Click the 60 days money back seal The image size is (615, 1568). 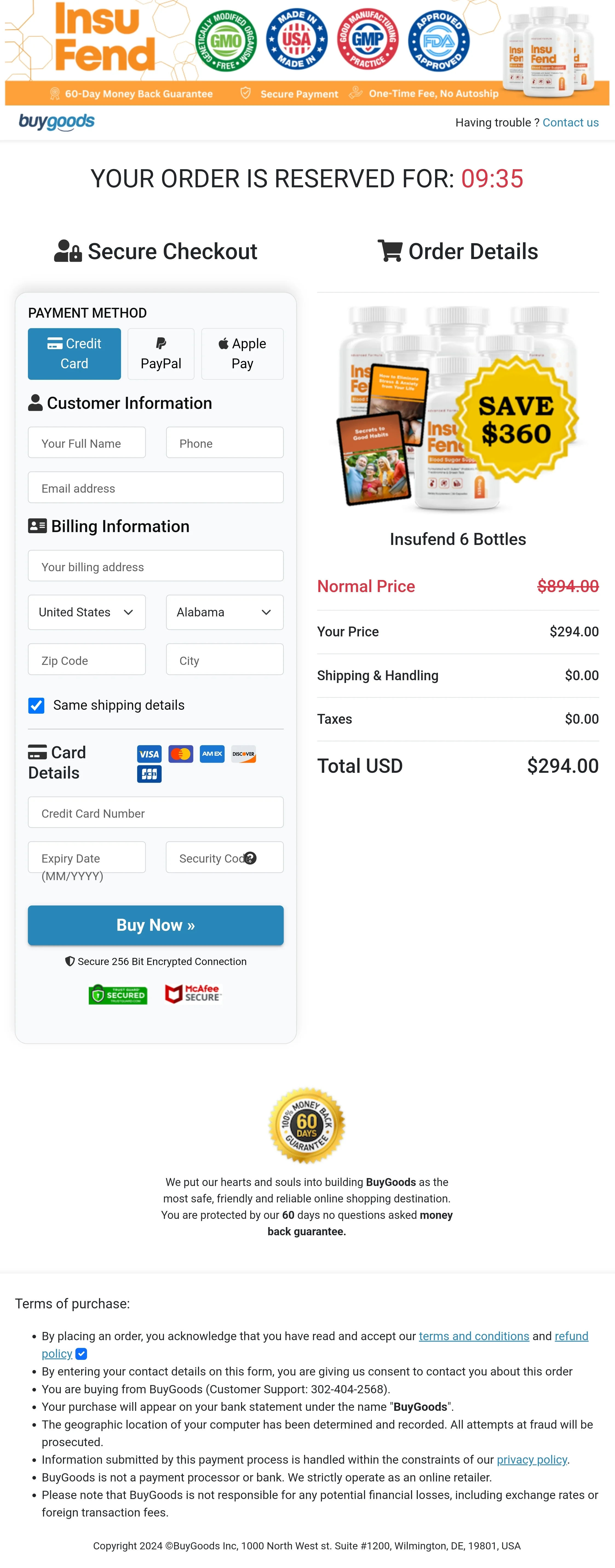pyautogui.click(x=307, y=1125)
